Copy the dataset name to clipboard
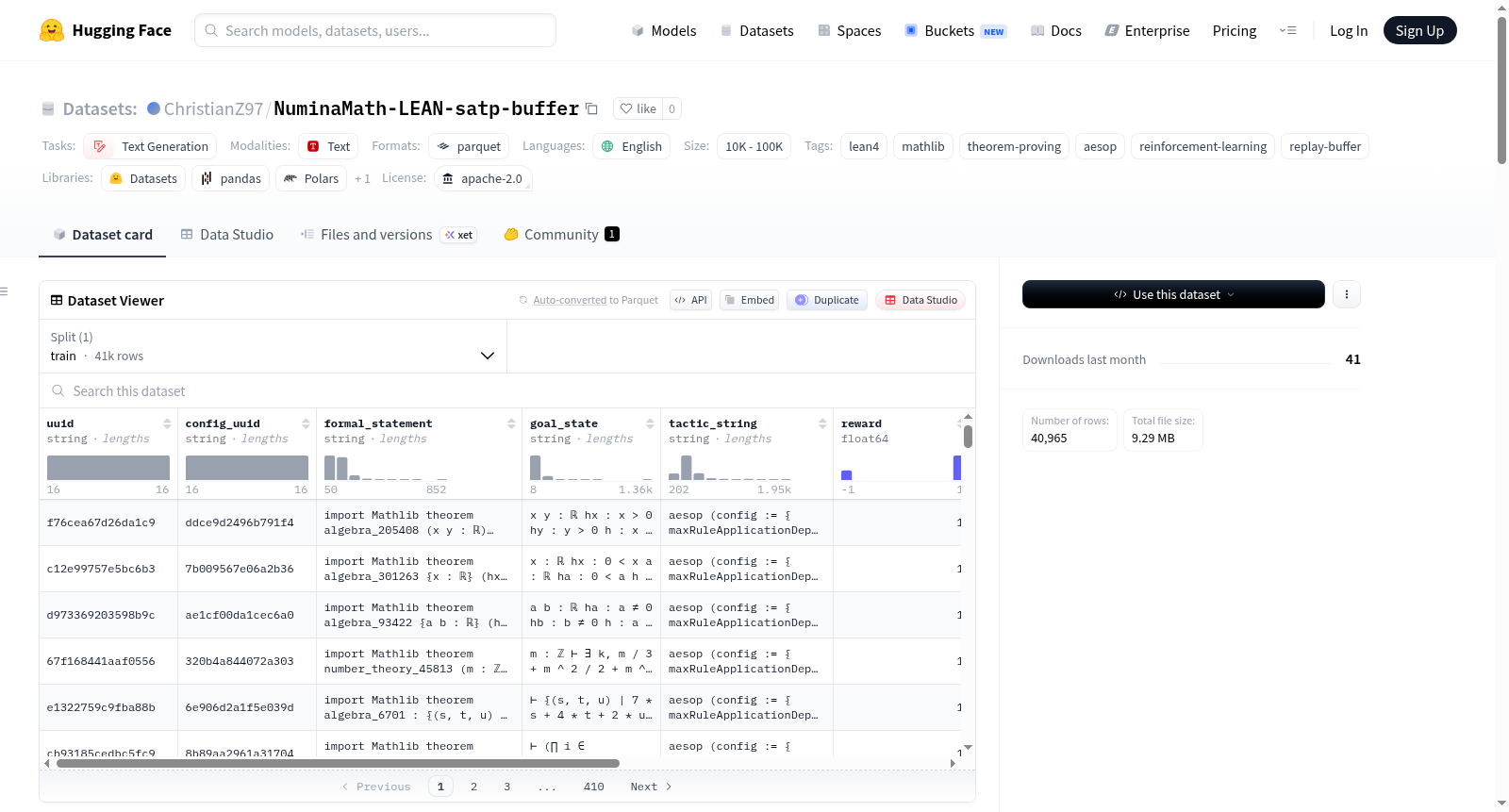This screenshot has width=1509, height=812. (591, 108)
